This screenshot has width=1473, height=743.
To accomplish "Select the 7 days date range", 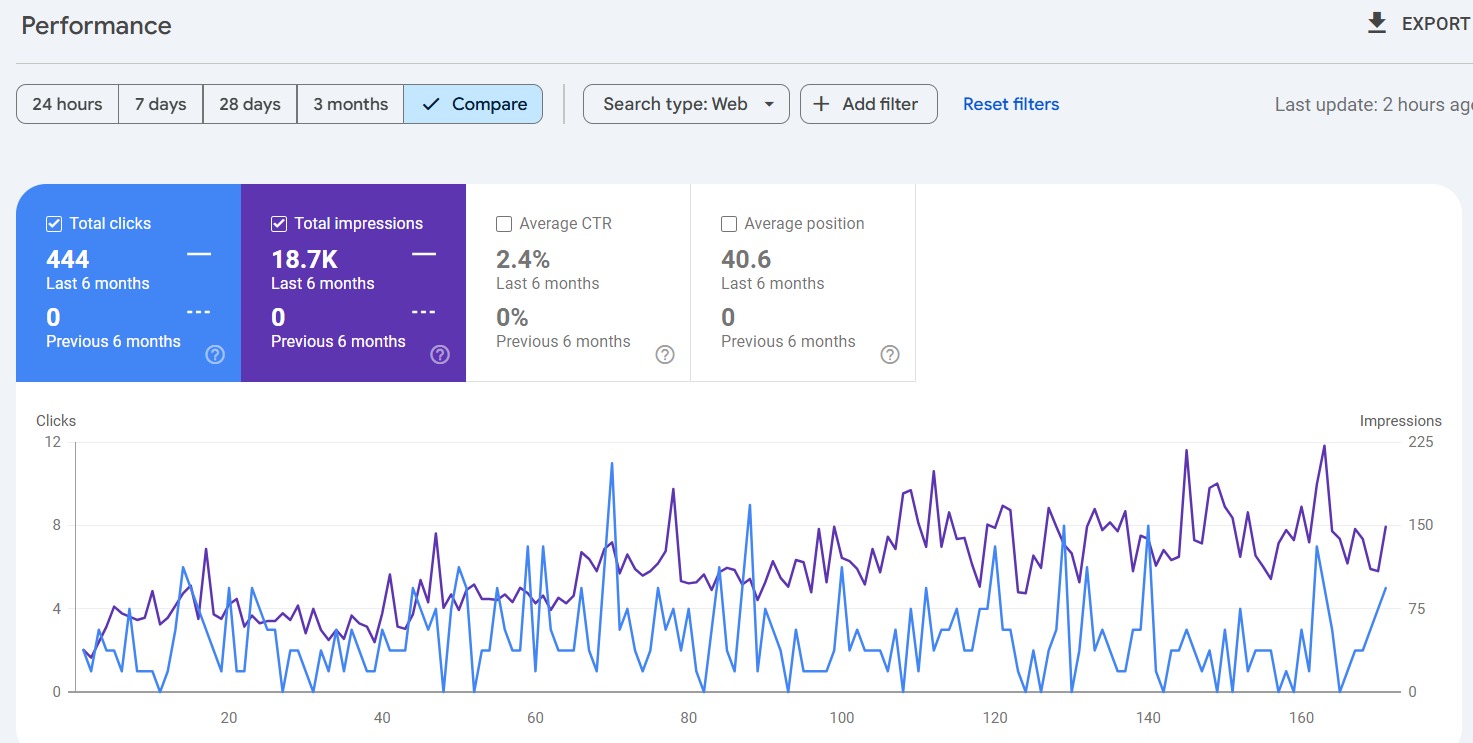I will pos(160,104).
